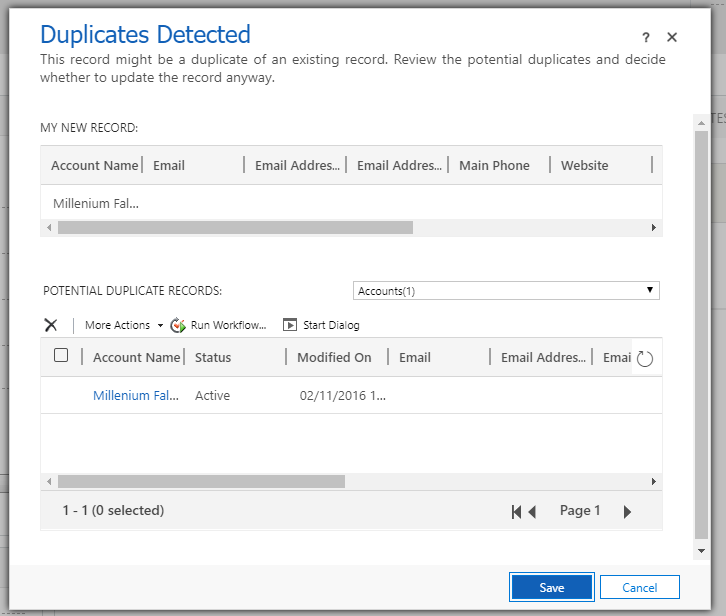Viewport: 726px width, 616px height.
Task: Click the dialog vertical scrollbar down arrow
Action: [x=701, y=551]
